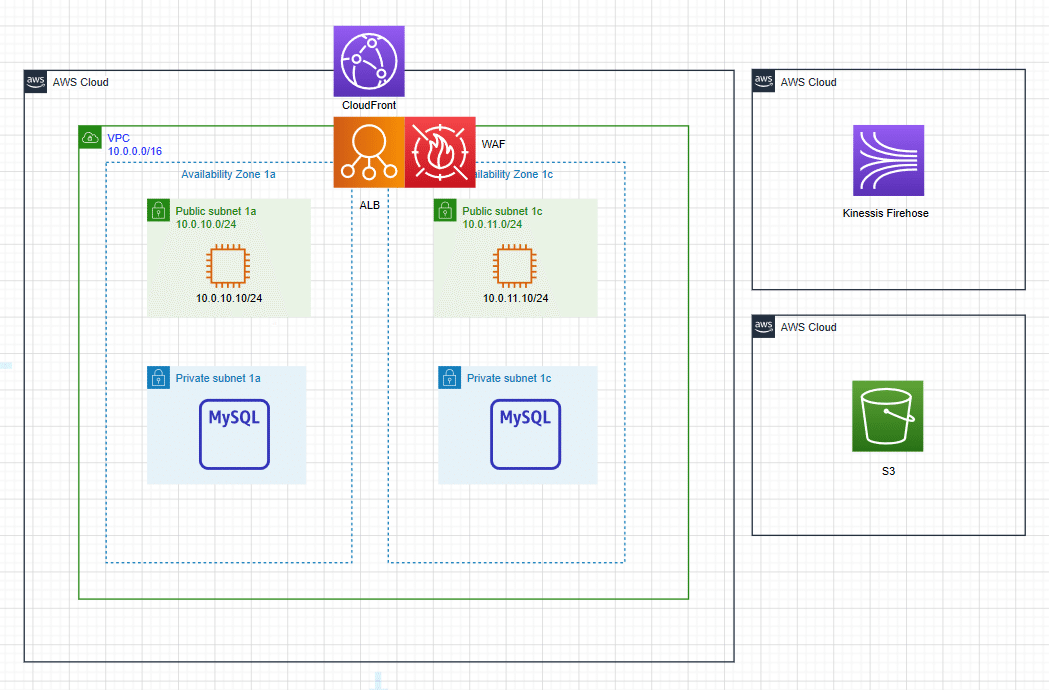The width and height of the screenshot is (1049, 690).
Task: Click the lock icon of Public subnet 1a
Action: [159, 210]
